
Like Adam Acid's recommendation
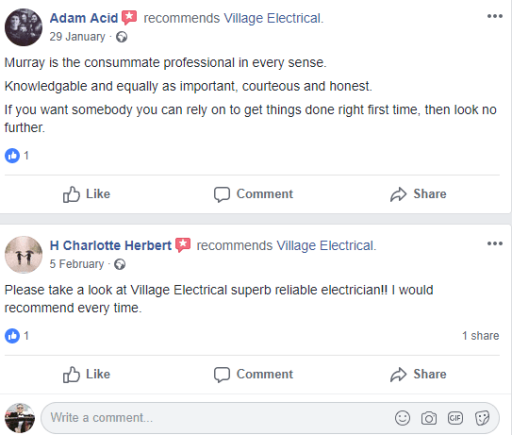(x=87, y=194)
